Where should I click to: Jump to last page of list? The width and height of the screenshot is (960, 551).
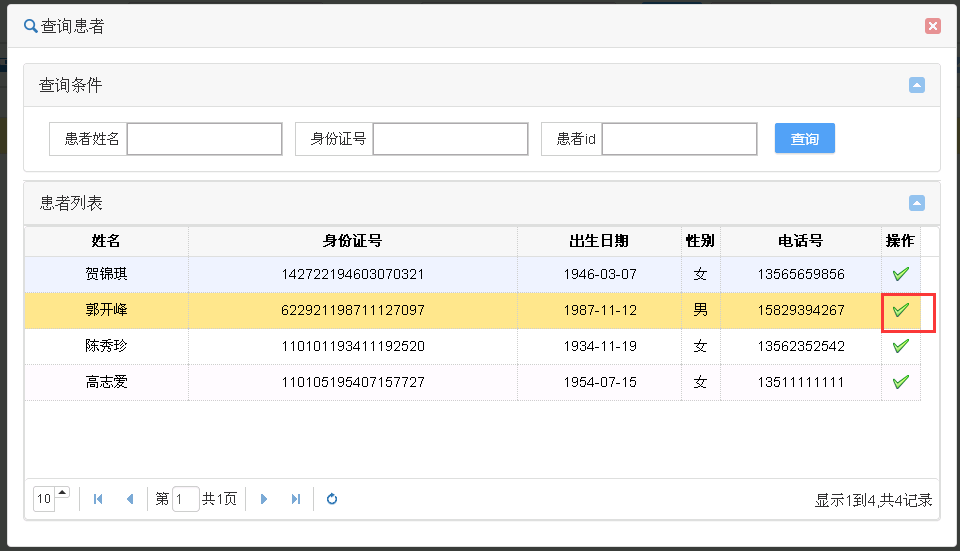pos(295,499)
